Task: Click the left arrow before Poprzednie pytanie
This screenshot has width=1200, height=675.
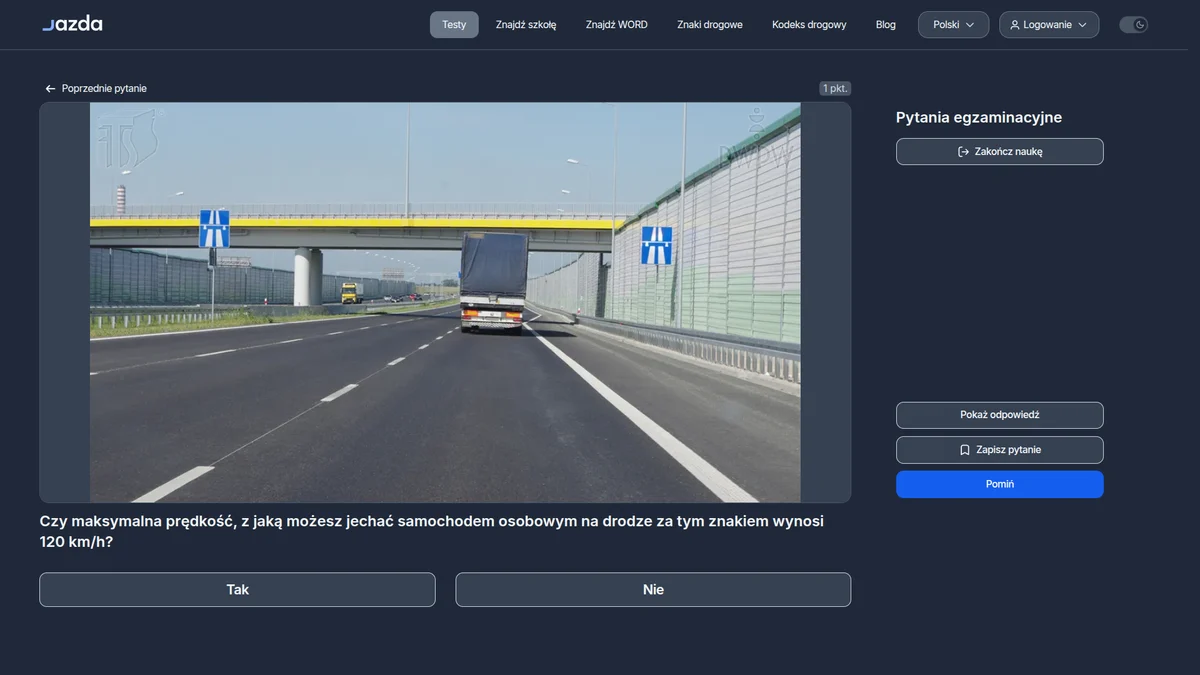Action: pos(50,89)
